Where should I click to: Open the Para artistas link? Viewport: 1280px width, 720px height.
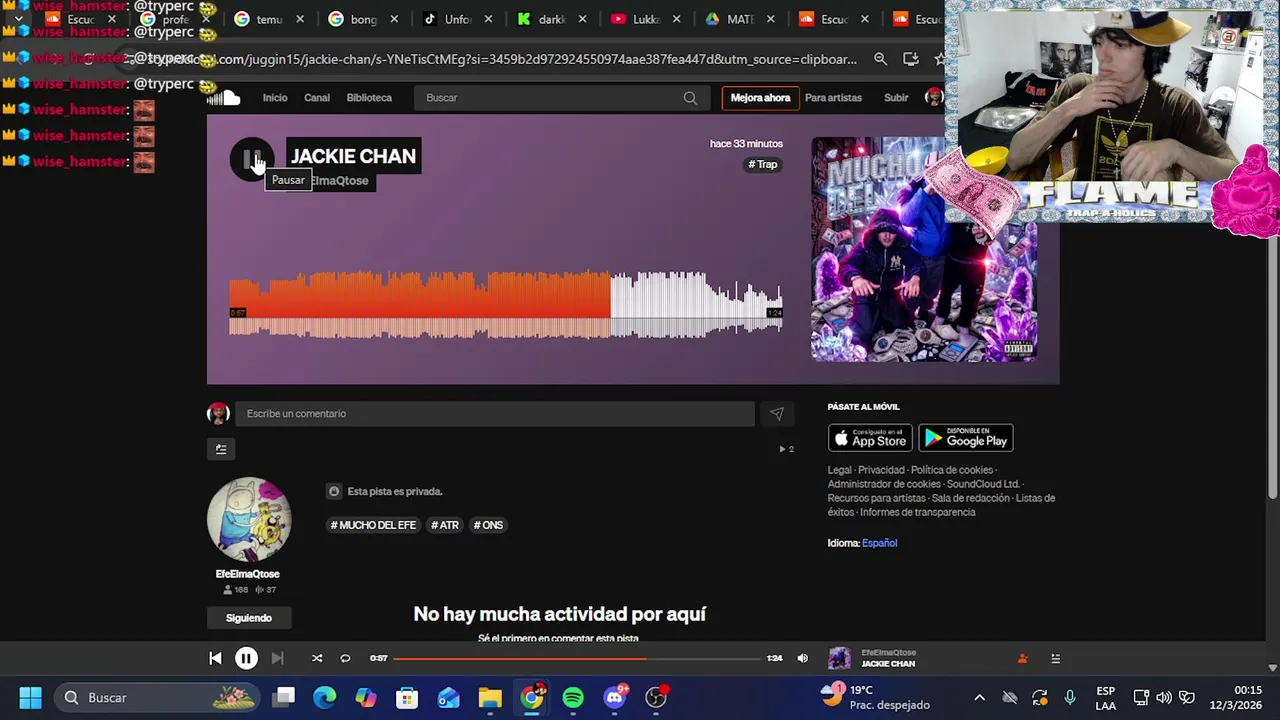pyautogui.click(x=833, y=98)
